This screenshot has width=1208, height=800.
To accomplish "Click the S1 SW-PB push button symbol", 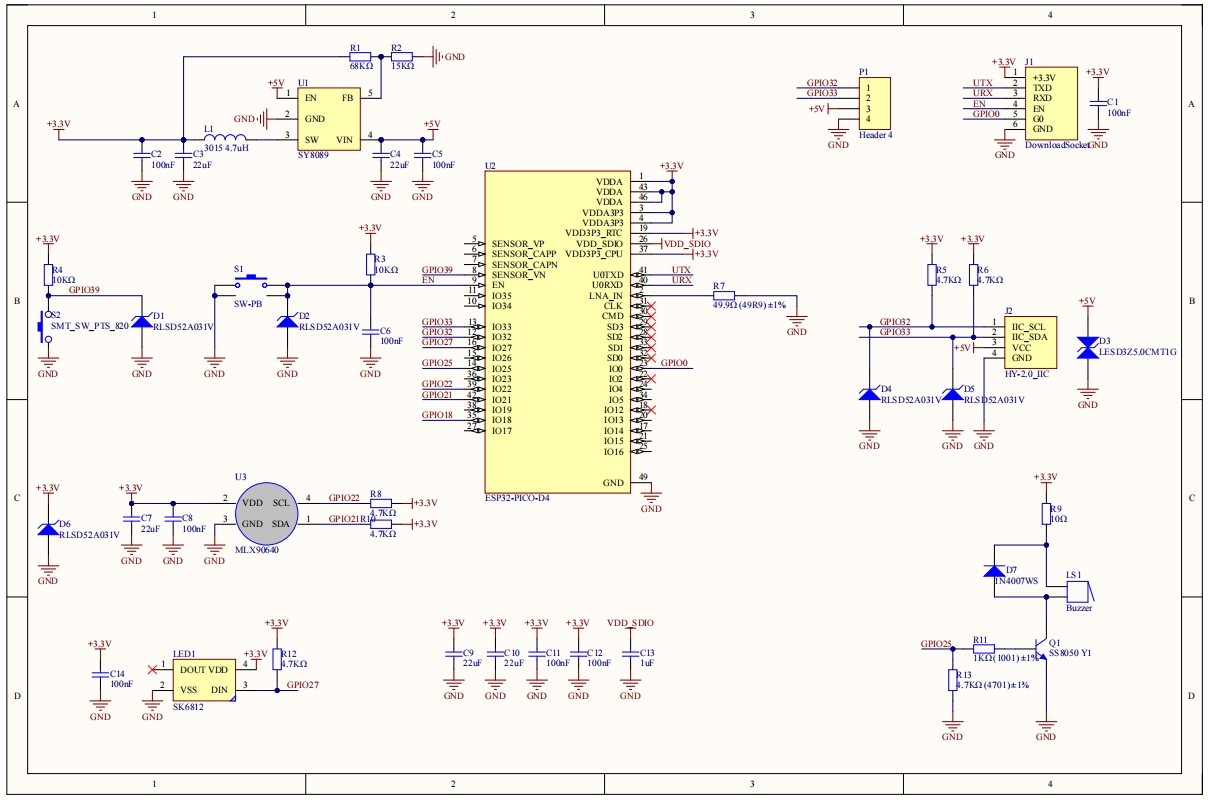I will (x=251, y=282).
